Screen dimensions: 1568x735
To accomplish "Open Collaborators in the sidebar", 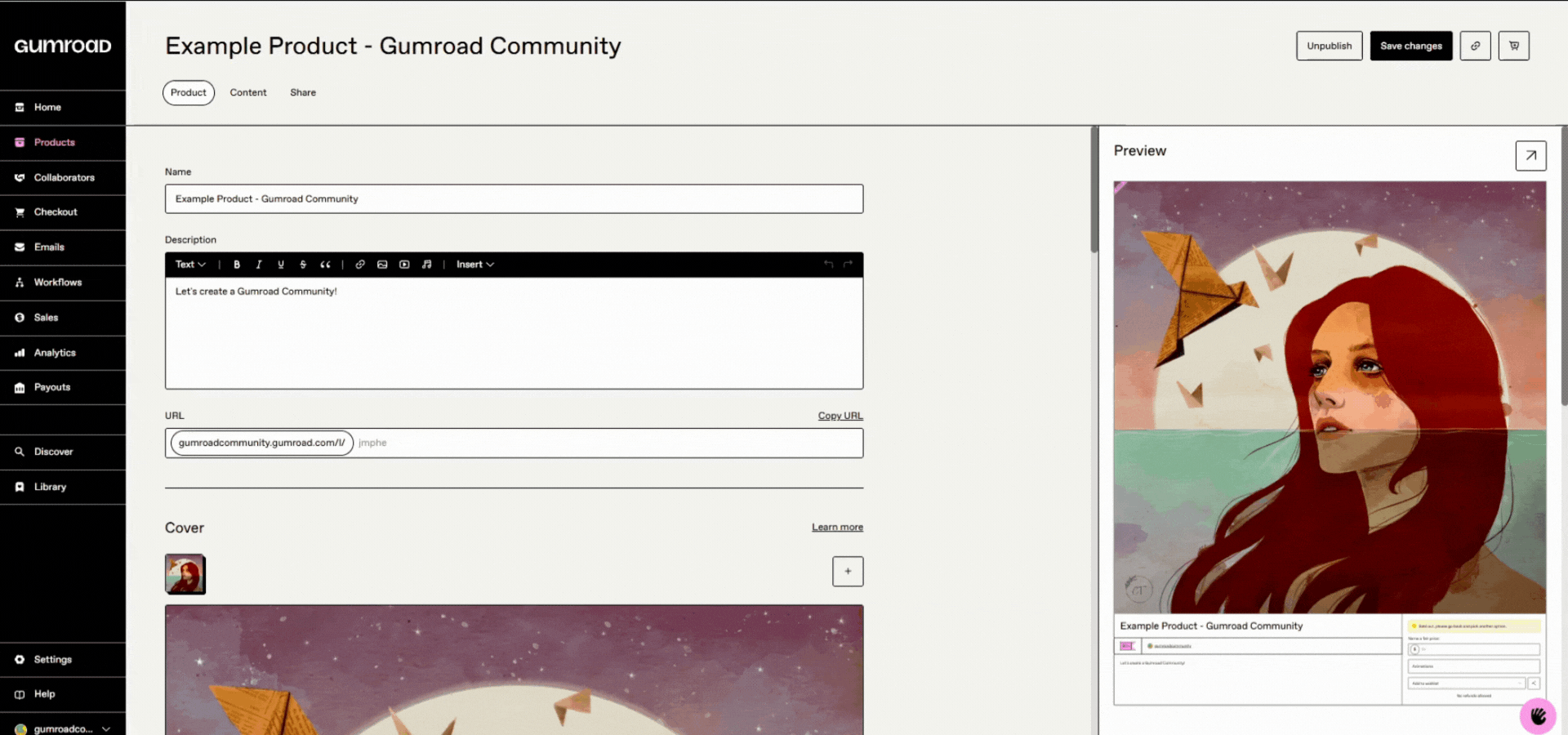I will 63,177.
